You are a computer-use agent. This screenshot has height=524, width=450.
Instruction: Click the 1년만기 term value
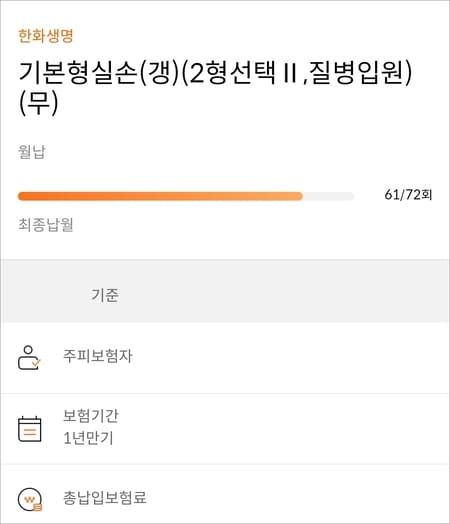pos(89,438)
